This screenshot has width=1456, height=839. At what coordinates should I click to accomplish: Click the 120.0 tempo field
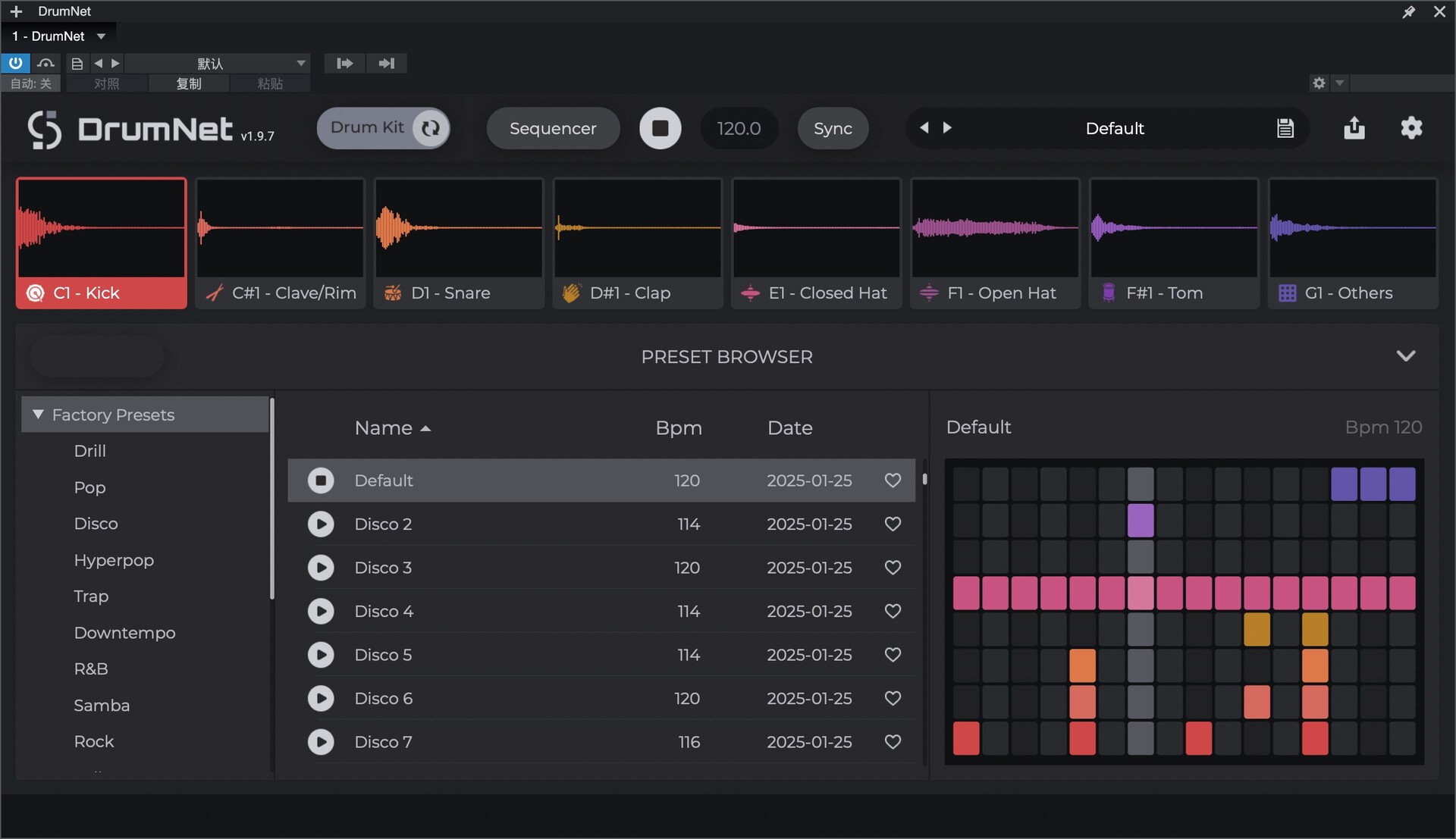(739, 128)
